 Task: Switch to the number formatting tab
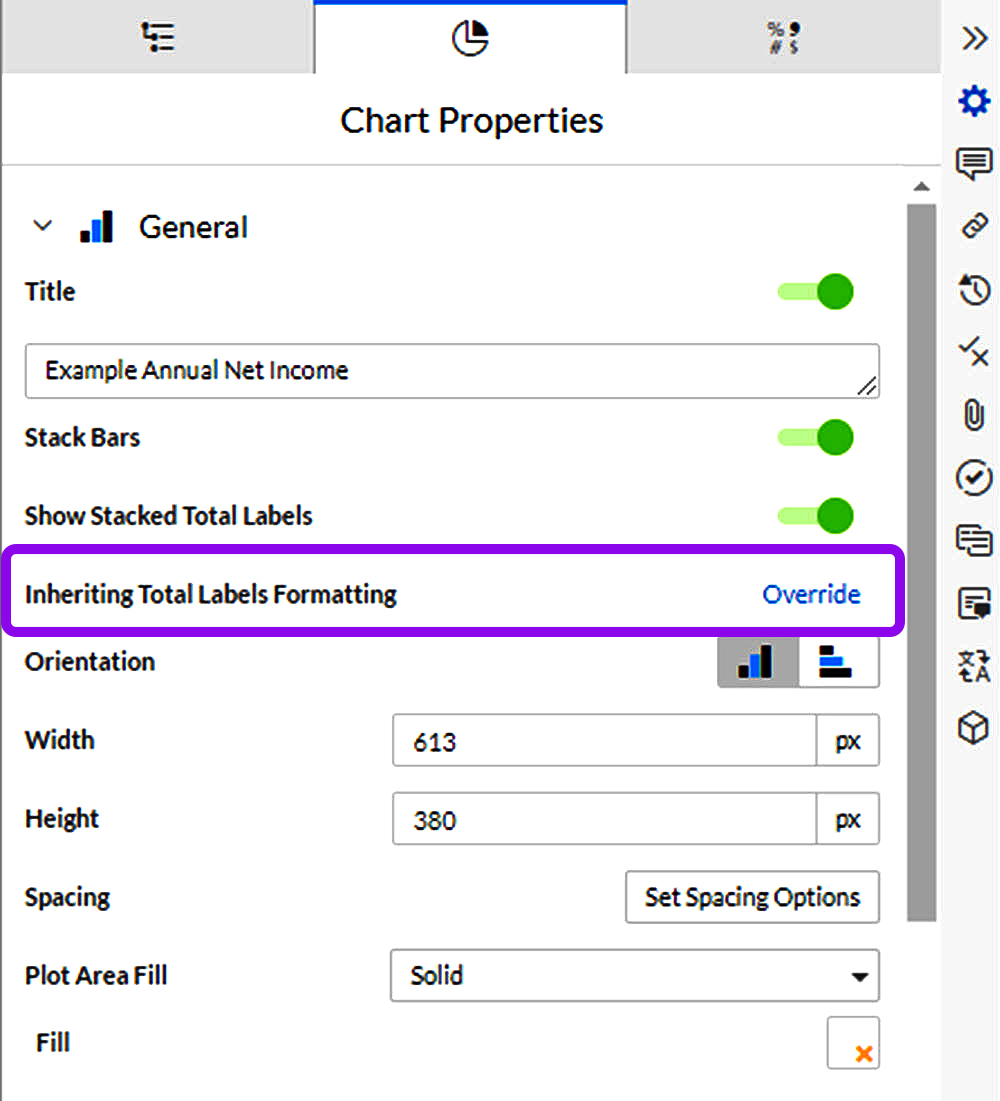pyautogui.click(x=784, y=37)
